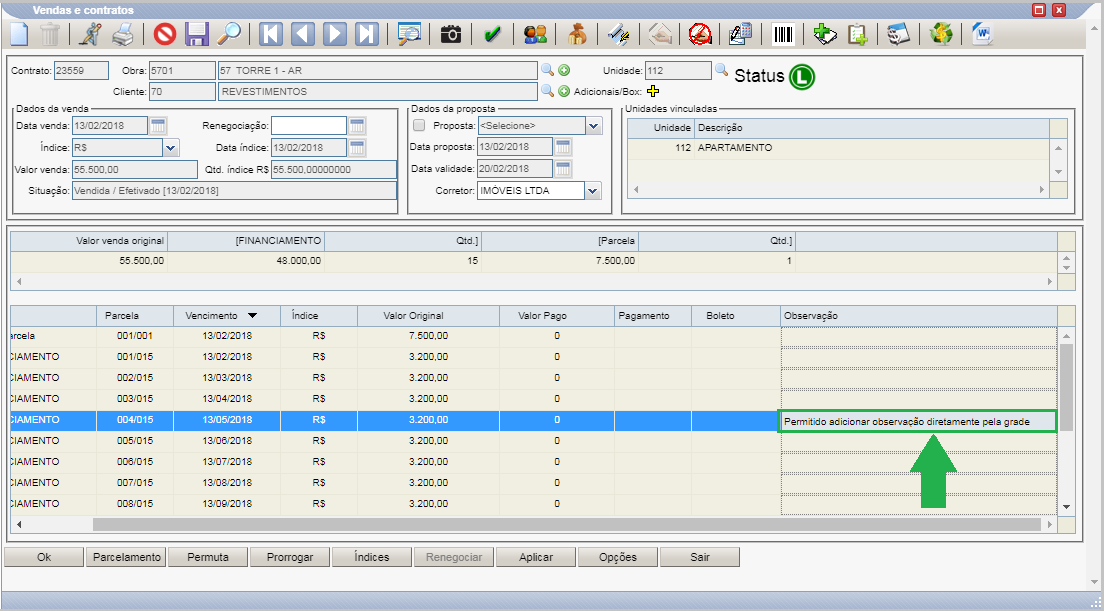The width and height of the screenshot is (1104, 611).
Task: Click the parcels grid horizontal scrollbar
Action: coord(567,524)
